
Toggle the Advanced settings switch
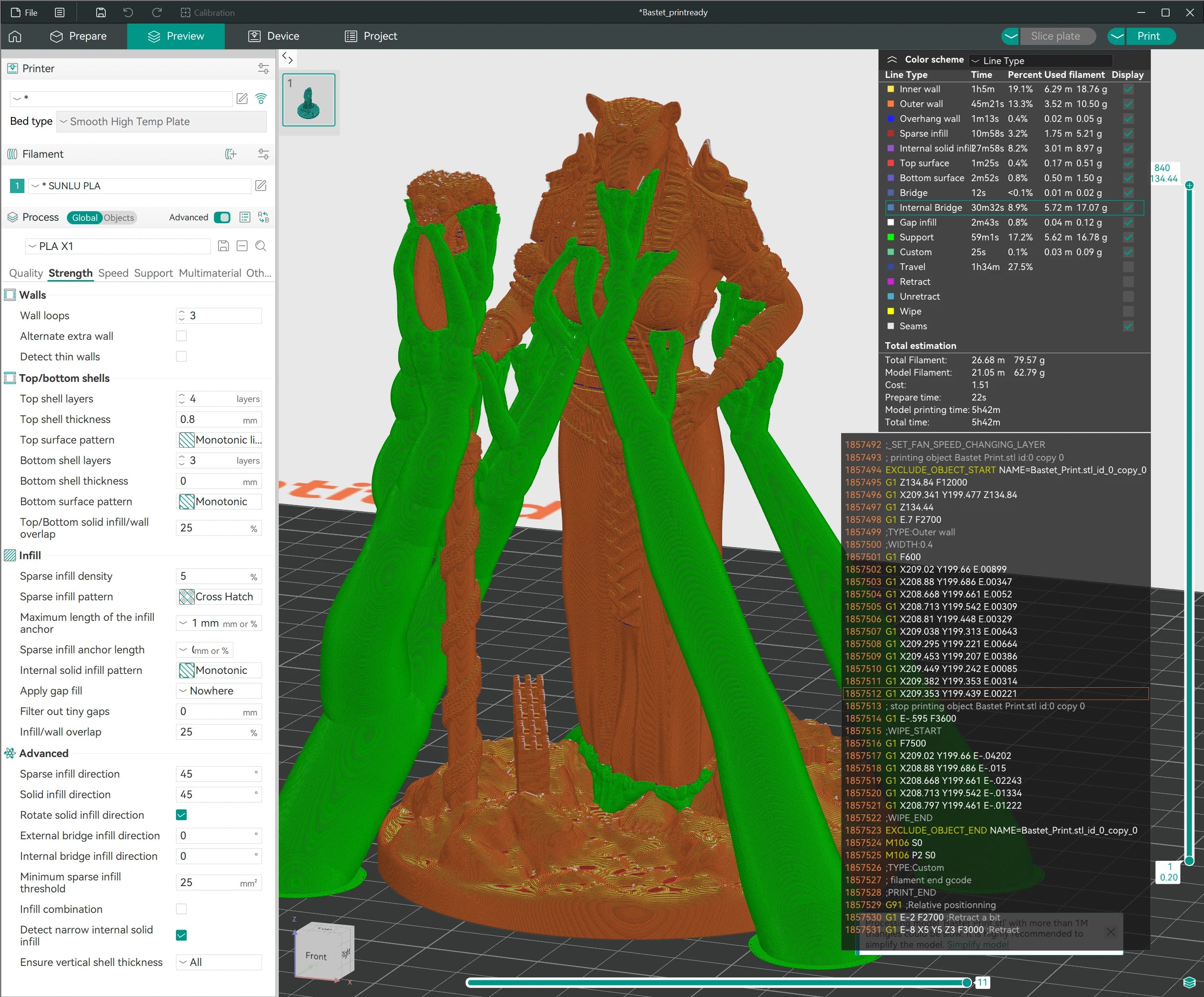click(x=222, y=218)
